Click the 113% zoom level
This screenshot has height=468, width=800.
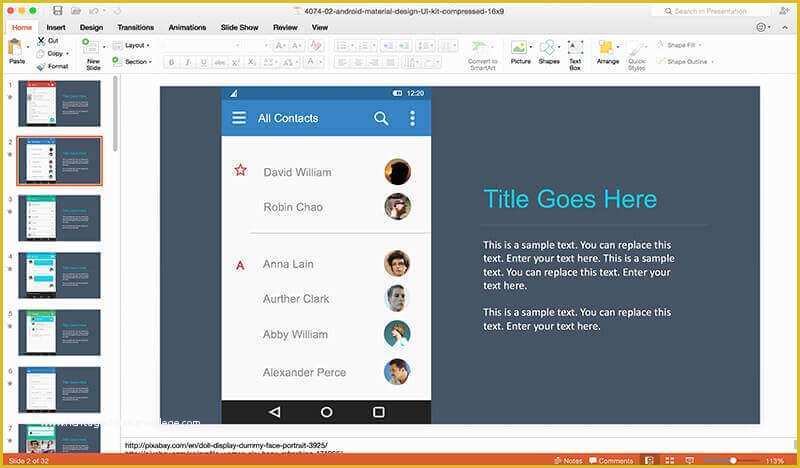point(775,460)
